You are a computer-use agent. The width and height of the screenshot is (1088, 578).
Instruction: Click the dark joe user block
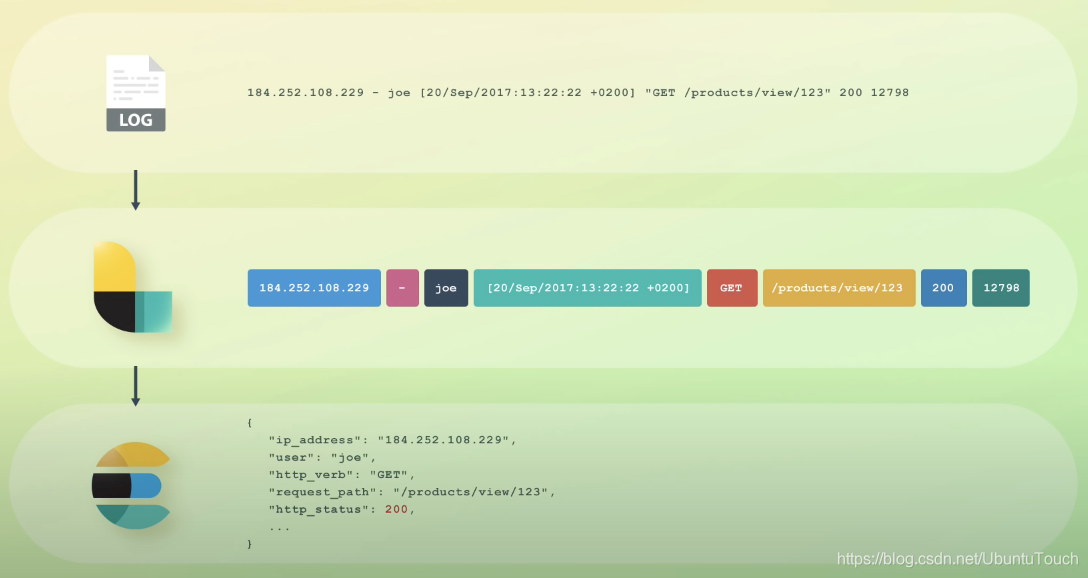(x=446, y=288)
